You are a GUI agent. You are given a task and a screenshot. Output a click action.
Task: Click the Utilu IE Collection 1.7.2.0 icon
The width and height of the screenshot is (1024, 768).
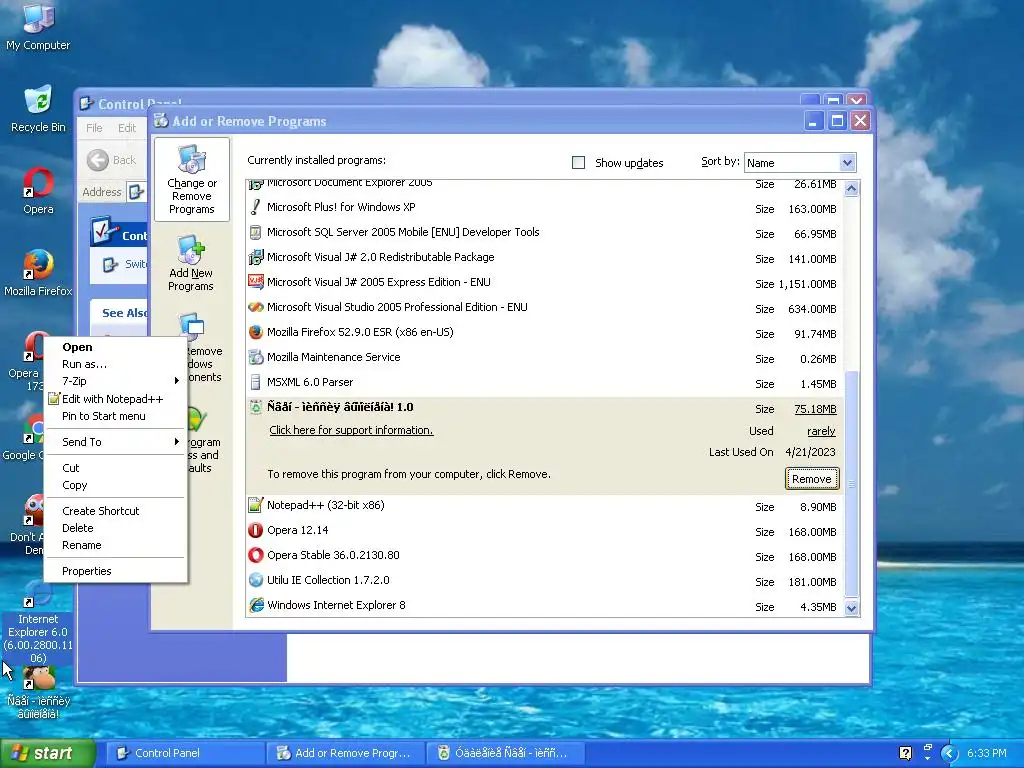click(x=255, y=580)
